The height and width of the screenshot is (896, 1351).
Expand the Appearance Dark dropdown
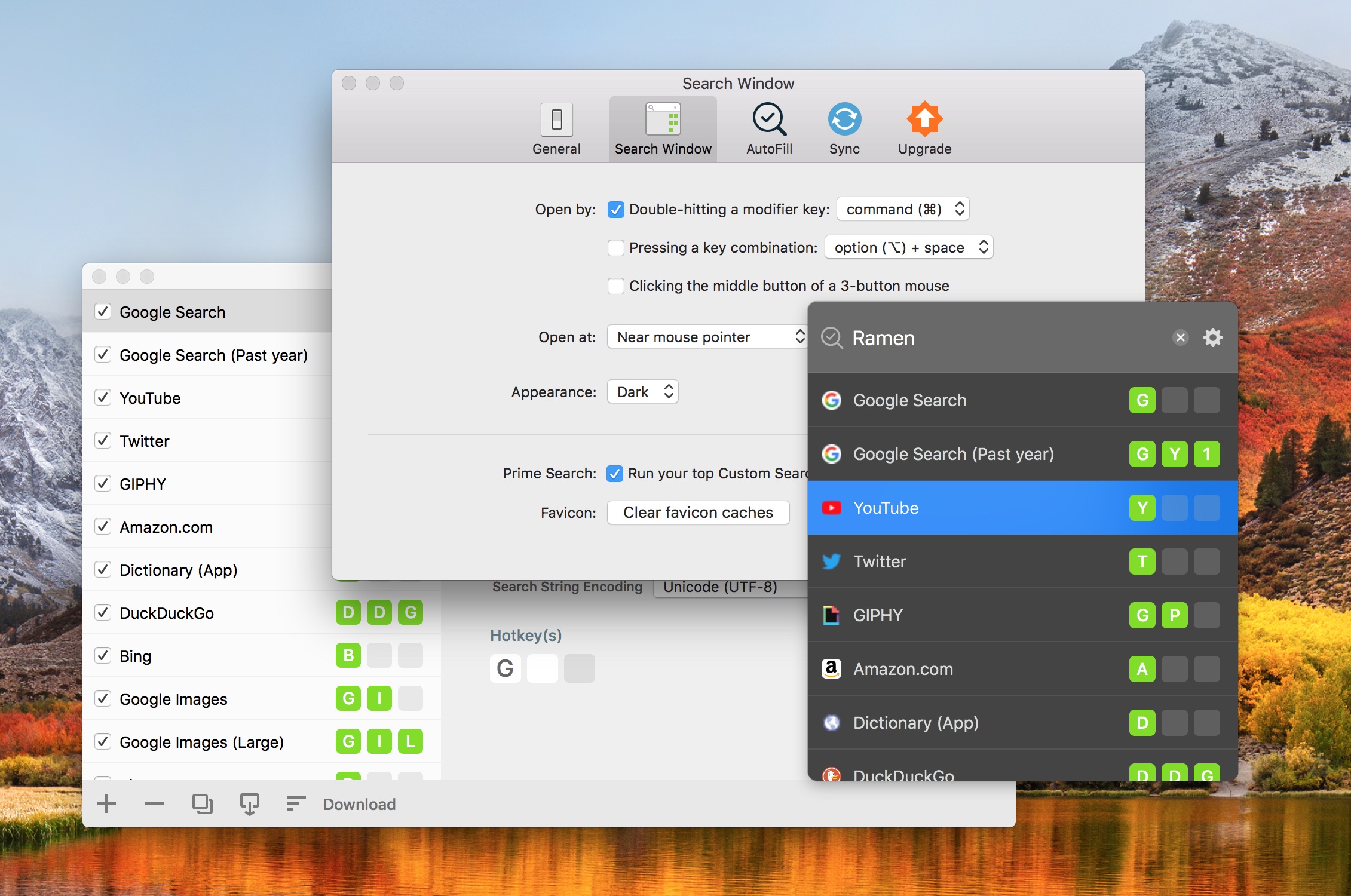click(x=644, y=392)
